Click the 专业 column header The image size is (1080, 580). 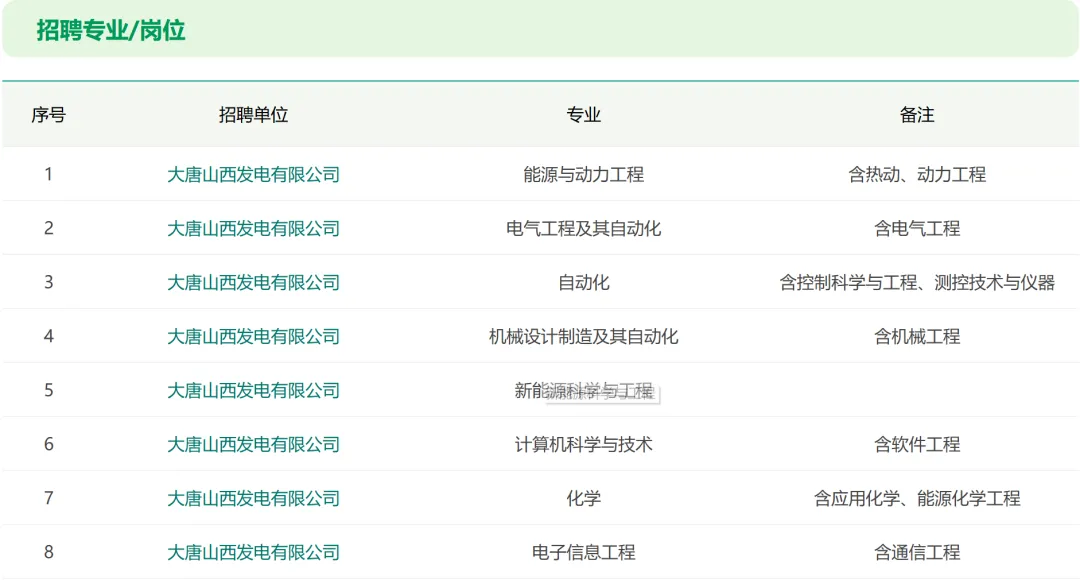583,114
